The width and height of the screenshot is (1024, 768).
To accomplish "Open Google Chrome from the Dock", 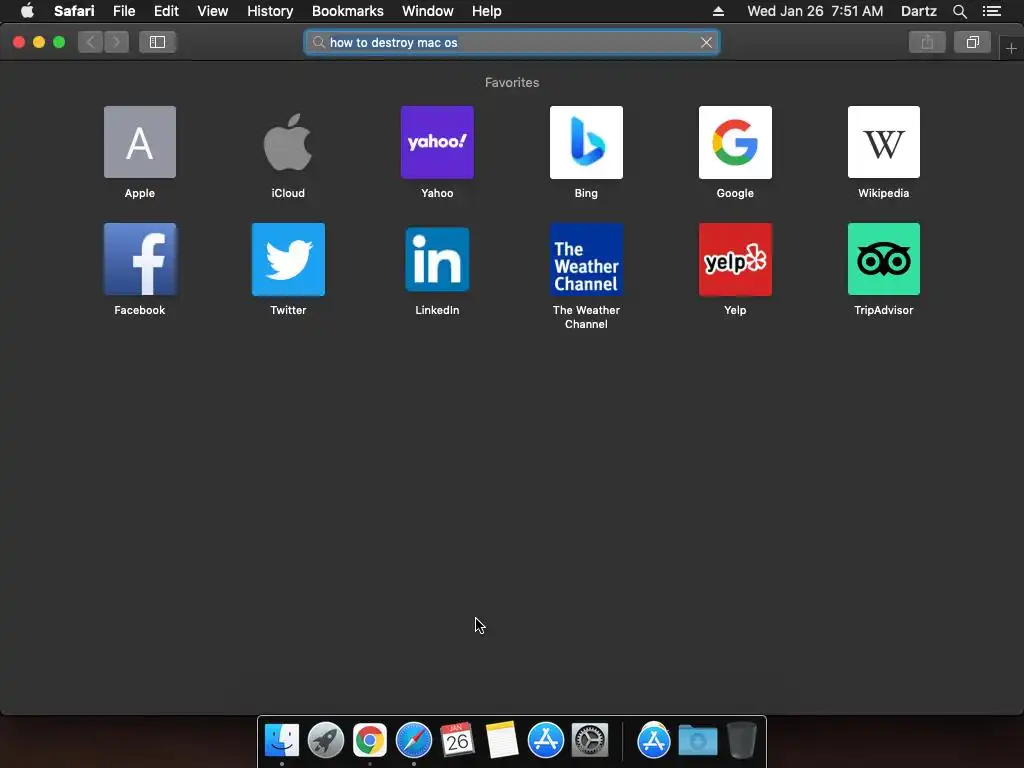I will tap(370, 740).
